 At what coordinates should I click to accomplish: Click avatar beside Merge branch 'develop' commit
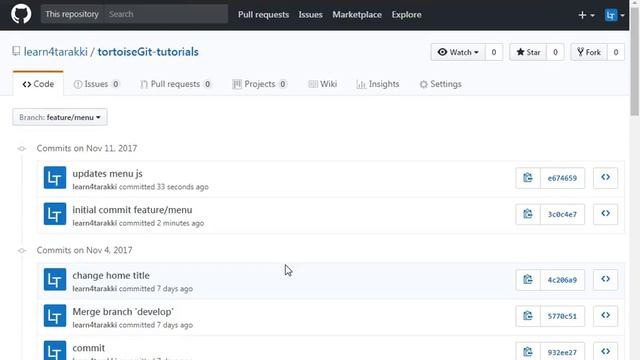pos(55,316)
